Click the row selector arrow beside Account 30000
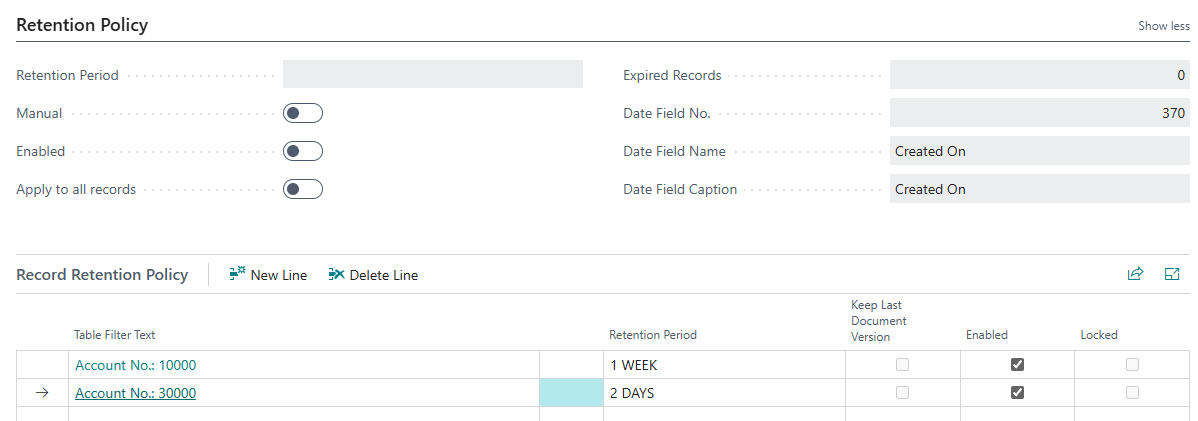This screenshot has height=421, width=1198. 42,393
